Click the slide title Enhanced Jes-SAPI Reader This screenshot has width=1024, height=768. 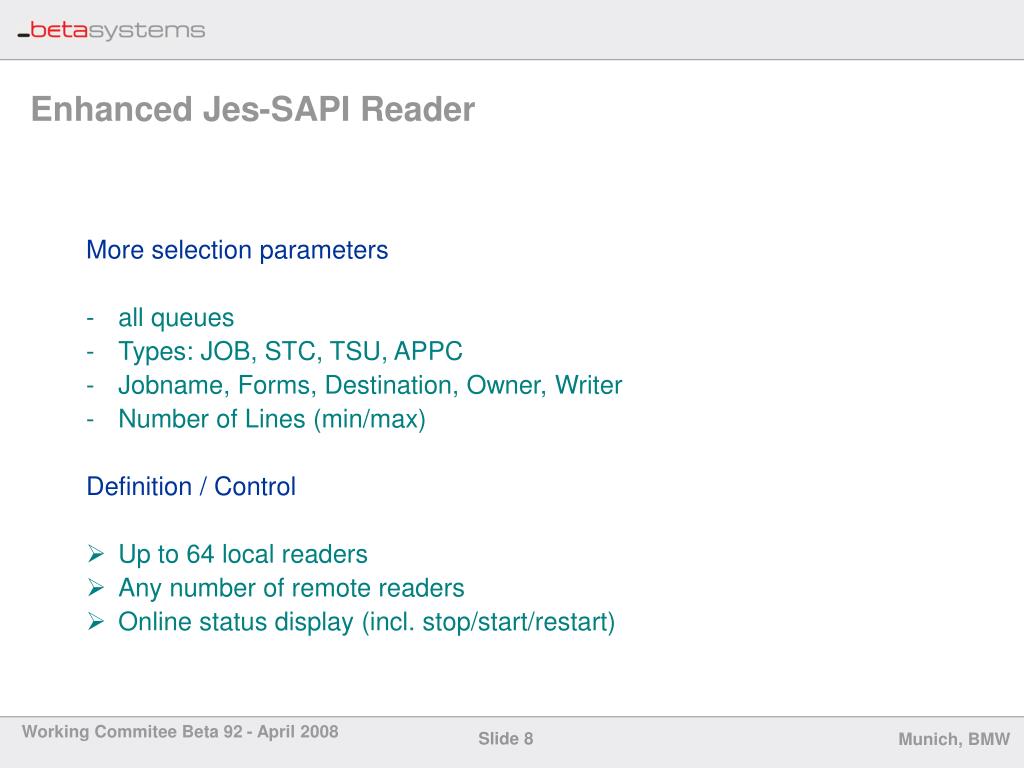pyautogui.click(x=252, y=109)
